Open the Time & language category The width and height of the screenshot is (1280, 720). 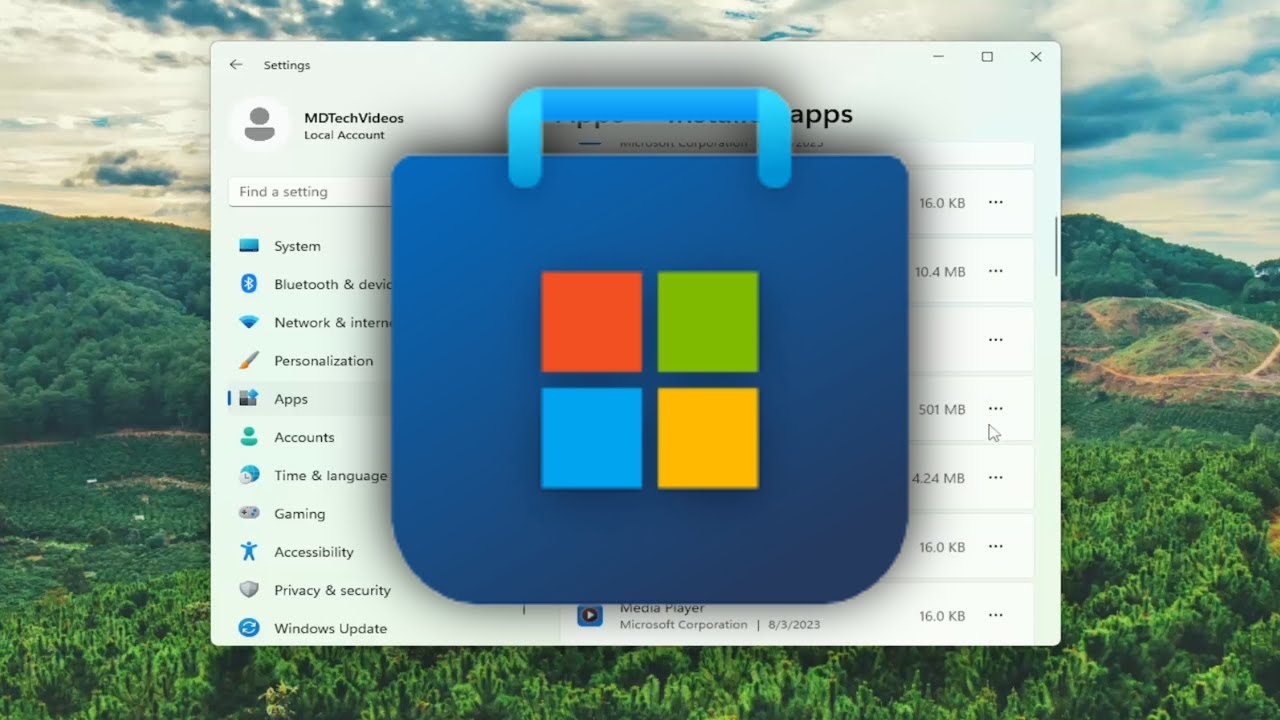point(330,475)
